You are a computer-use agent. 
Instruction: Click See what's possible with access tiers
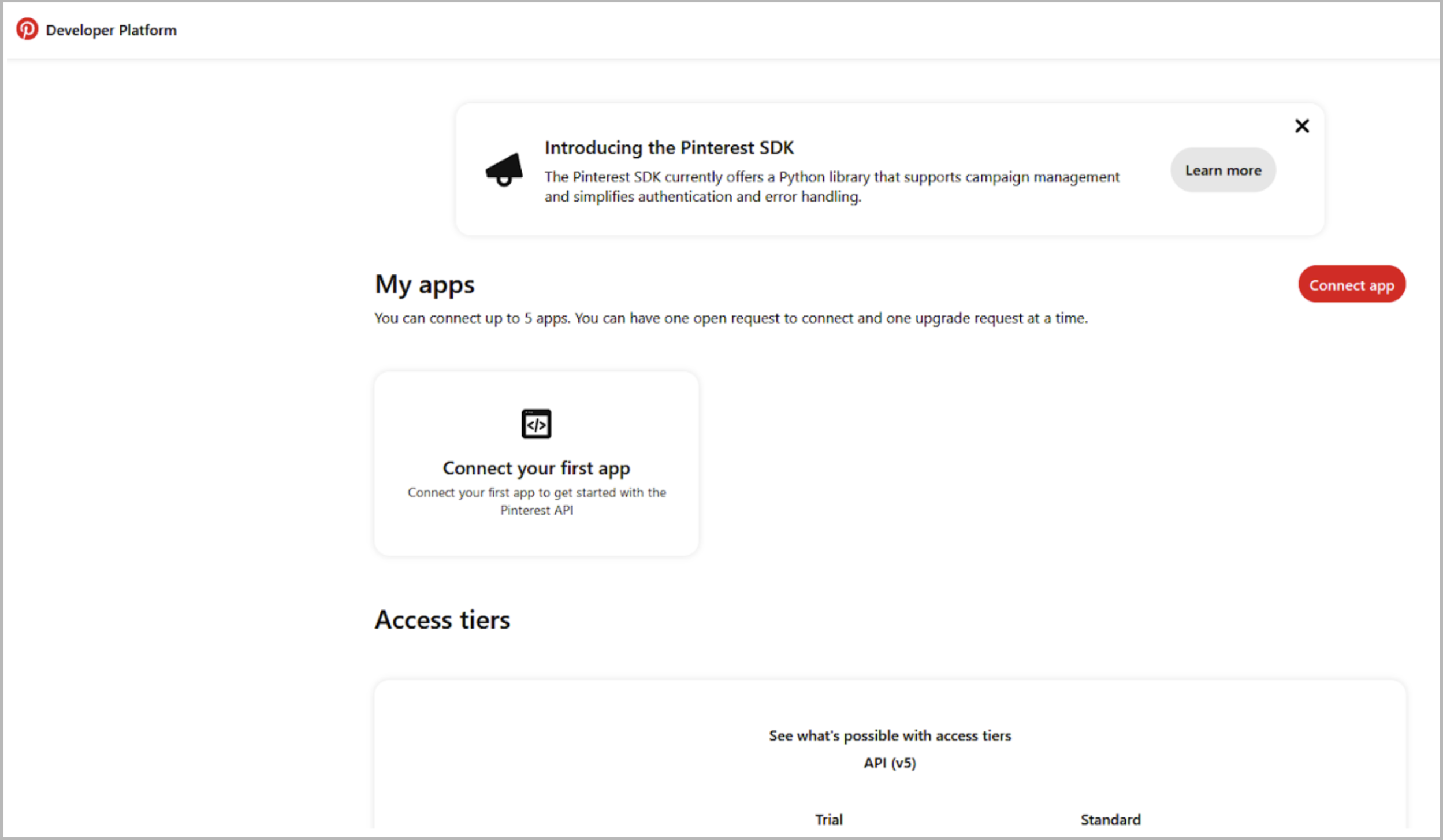[890, 735]
